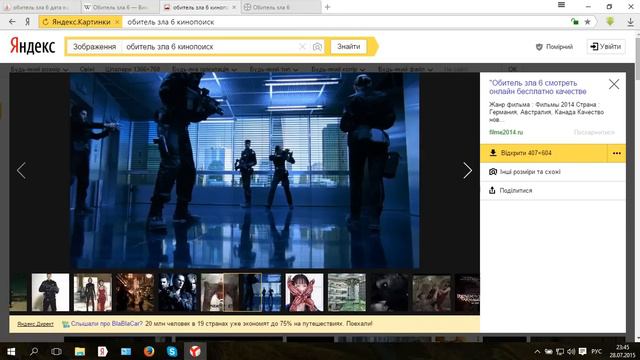Go to next image with right arrow

point(467,170)
